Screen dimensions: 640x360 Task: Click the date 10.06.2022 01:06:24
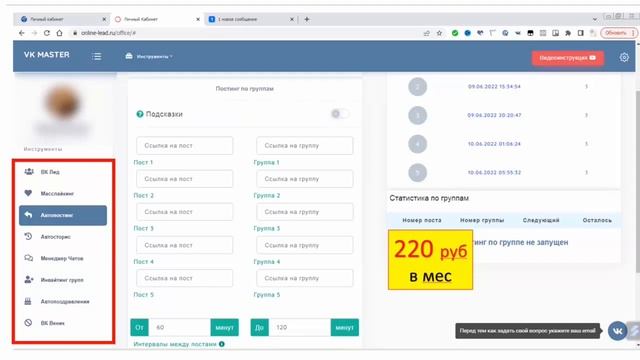pyautogui.click(x=494, y=144)
